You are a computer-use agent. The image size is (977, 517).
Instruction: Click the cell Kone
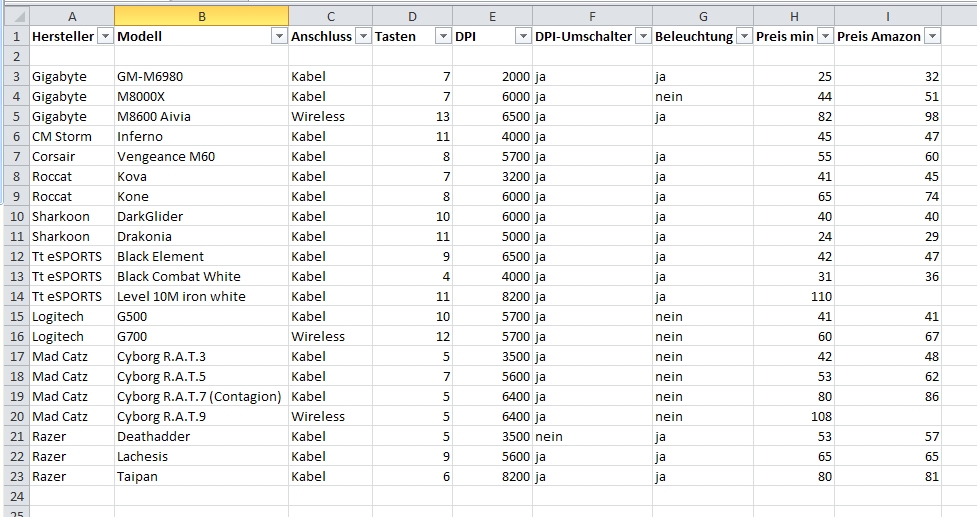201,196
